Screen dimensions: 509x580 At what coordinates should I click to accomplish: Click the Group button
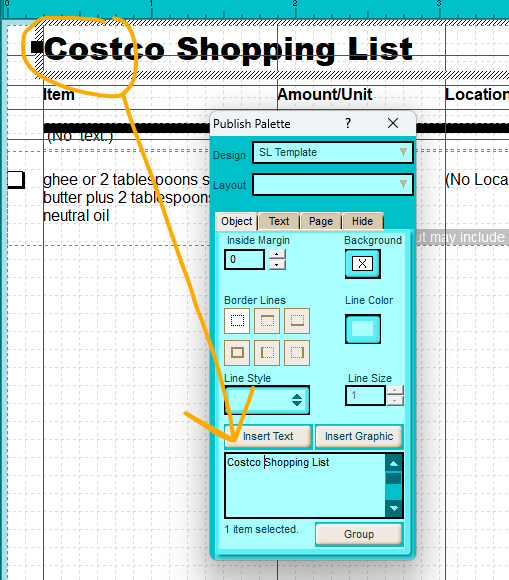click(359, 534)
